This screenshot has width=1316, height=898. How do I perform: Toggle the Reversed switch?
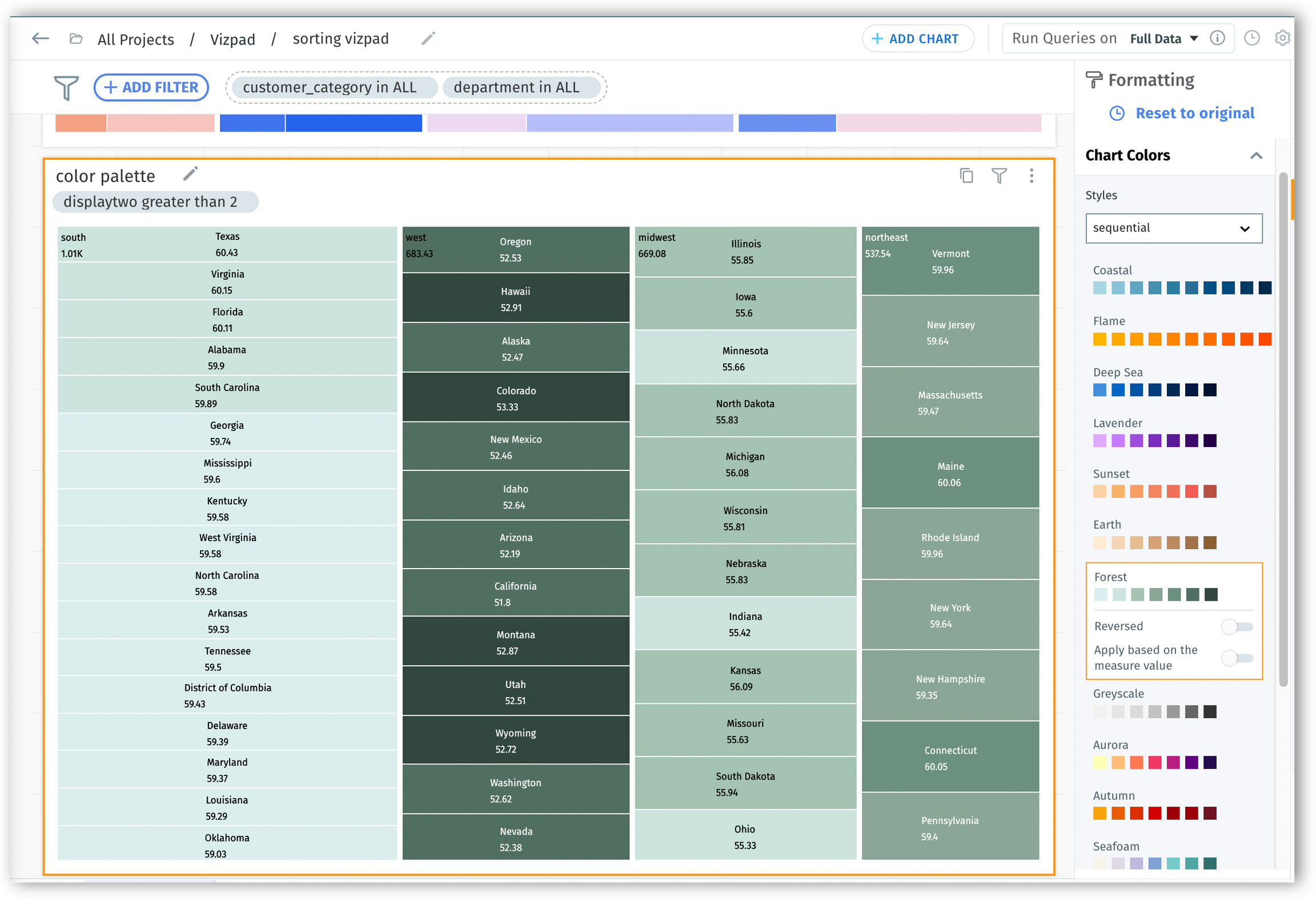coord(1237,627)
